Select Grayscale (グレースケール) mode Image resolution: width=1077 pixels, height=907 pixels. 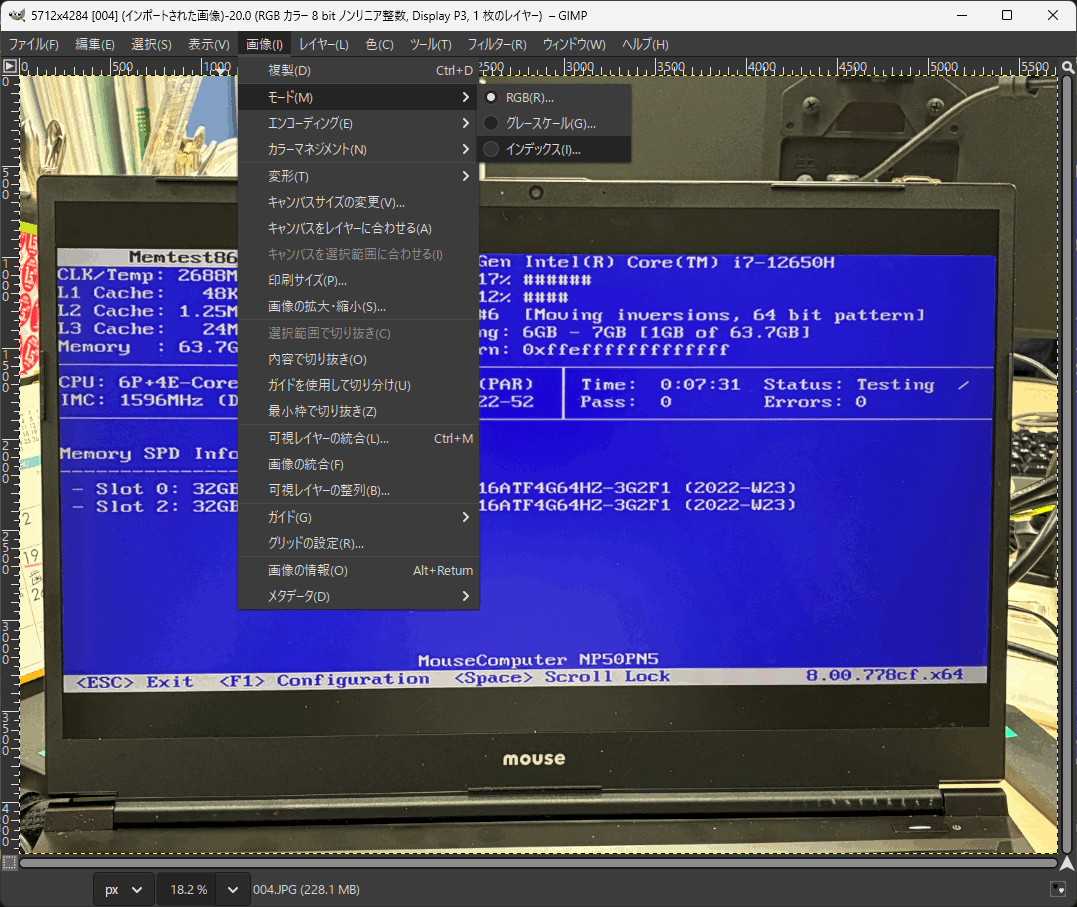click(x=550, y=124)
